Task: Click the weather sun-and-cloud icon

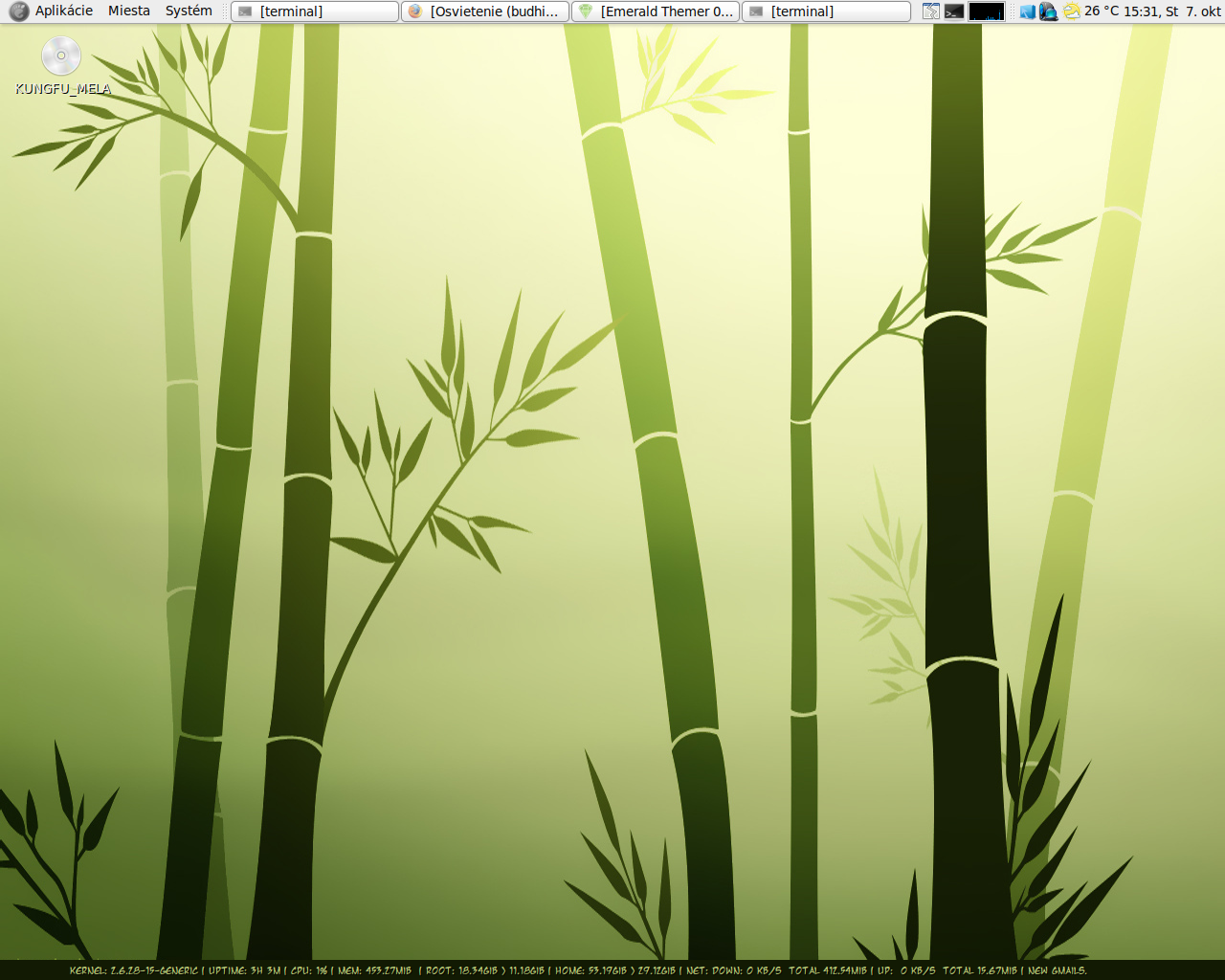Action: [x=1072, y=11]
